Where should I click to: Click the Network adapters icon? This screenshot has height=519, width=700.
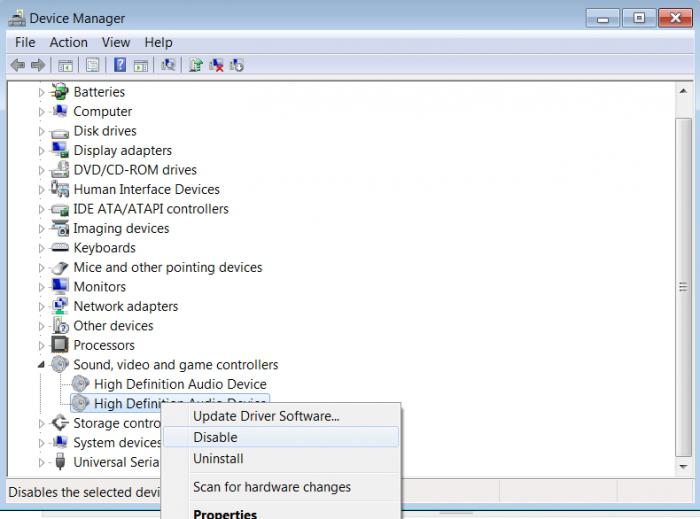pos(59,306)
